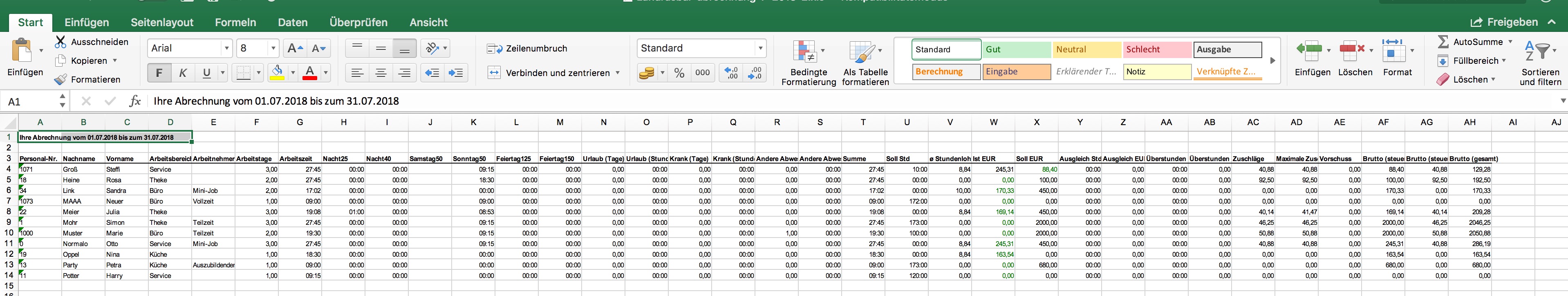Toggle italic K formatting
The image size is (1568, 296).
point(183,73)
